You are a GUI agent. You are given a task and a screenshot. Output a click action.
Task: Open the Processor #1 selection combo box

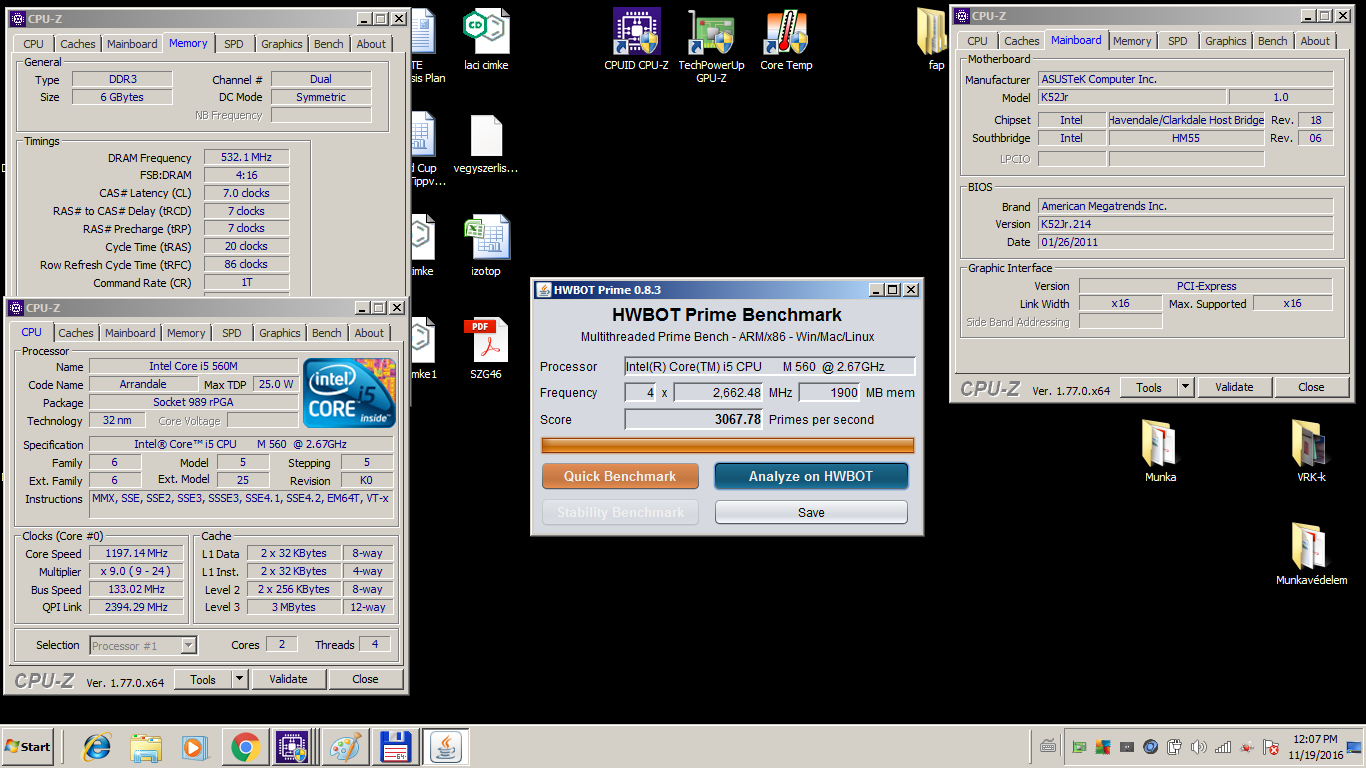[143, 646]
